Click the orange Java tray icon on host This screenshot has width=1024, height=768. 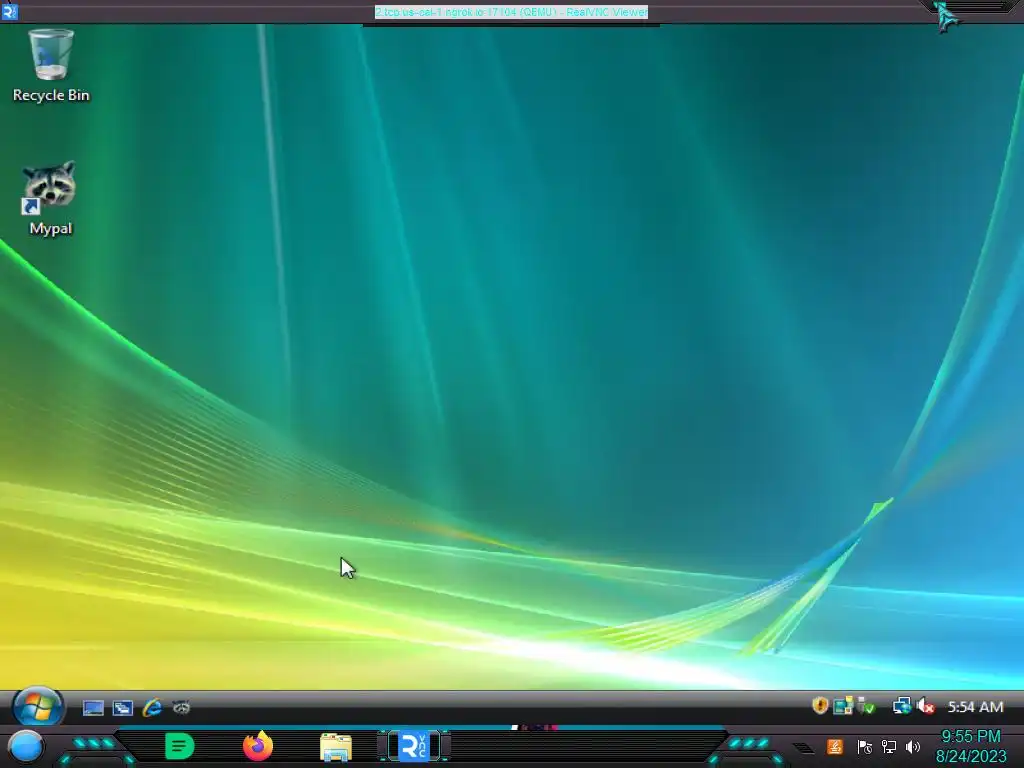835,746
